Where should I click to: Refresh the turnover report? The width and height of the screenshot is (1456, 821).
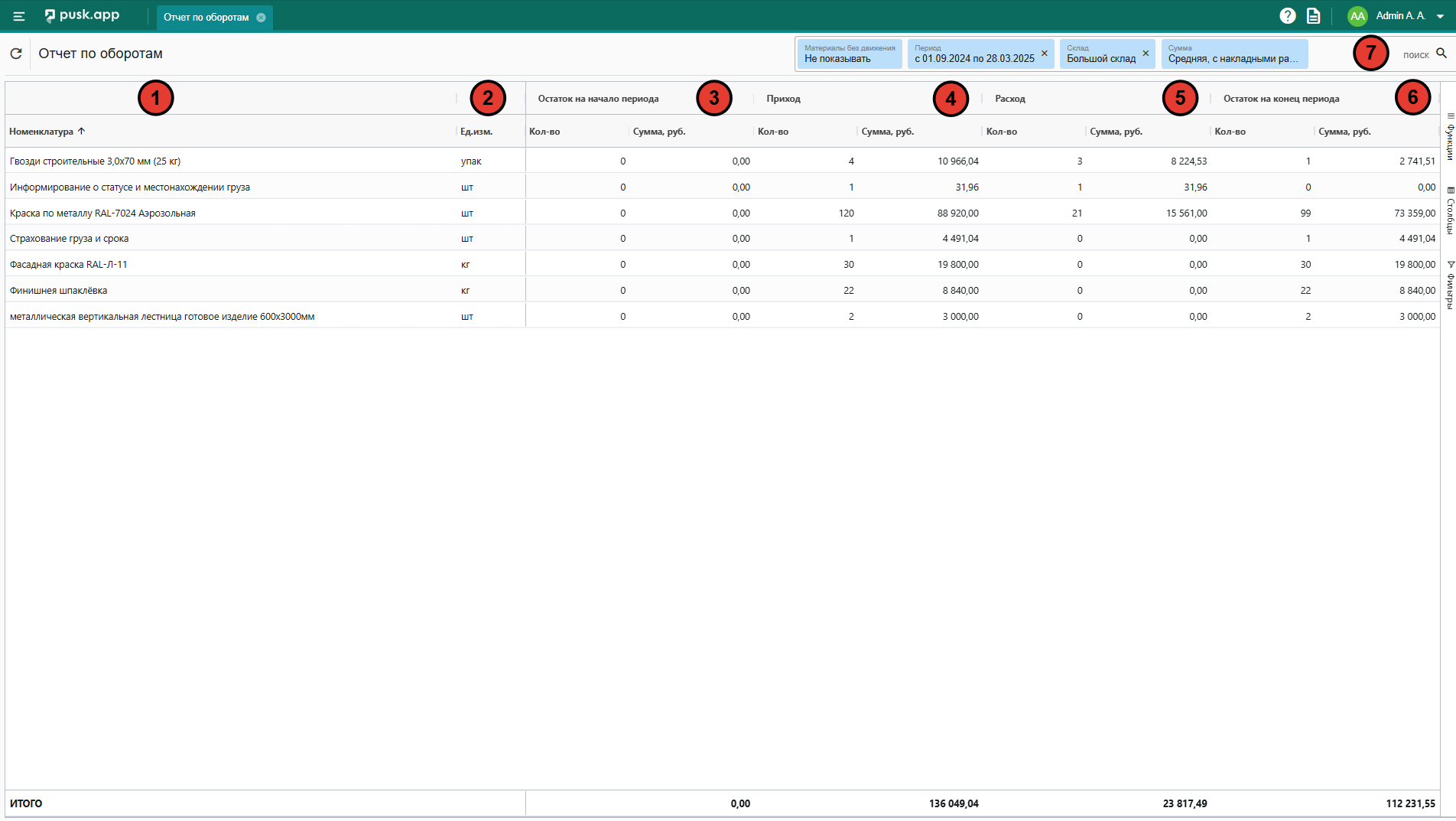point(16,54)
